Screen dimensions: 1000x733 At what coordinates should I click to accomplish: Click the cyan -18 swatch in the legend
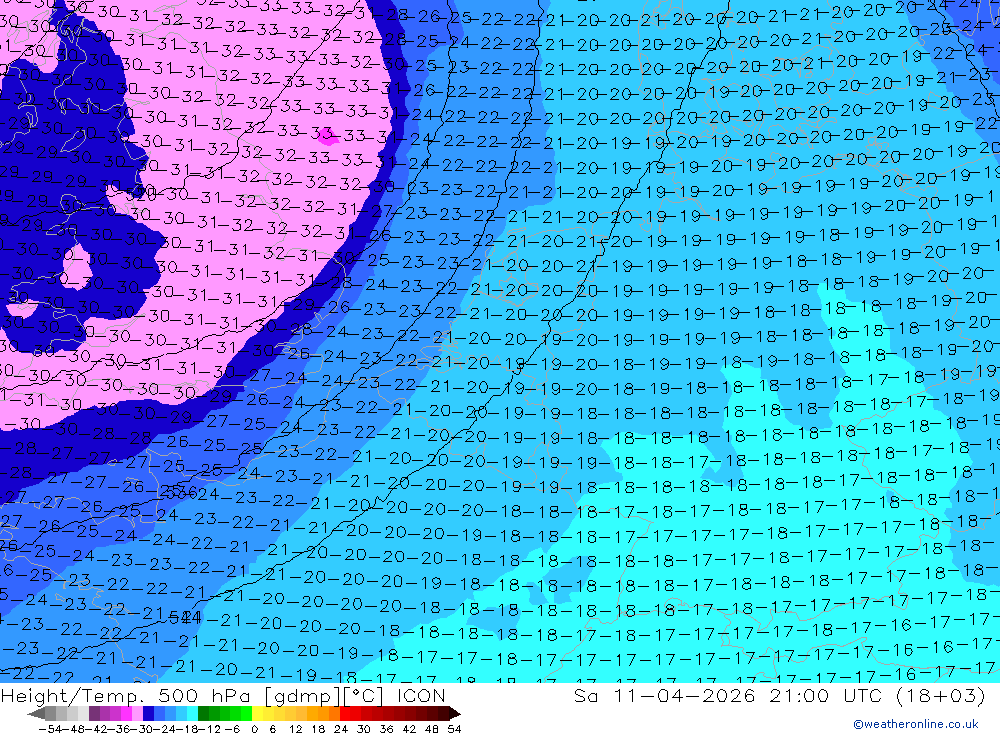(192, 713)
